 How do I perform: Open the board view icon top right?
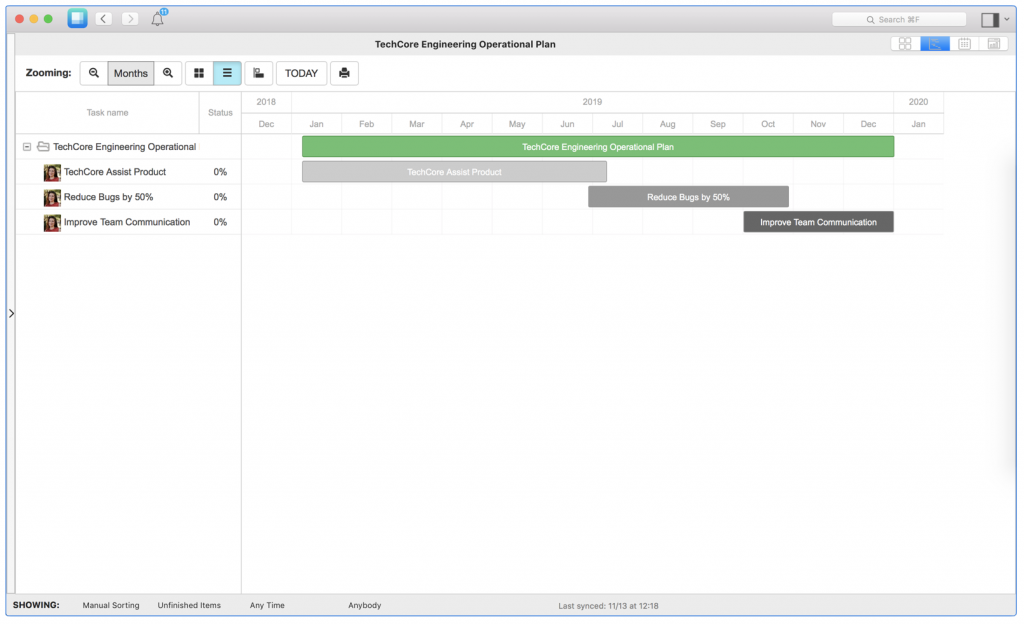[x=903, y=43]
